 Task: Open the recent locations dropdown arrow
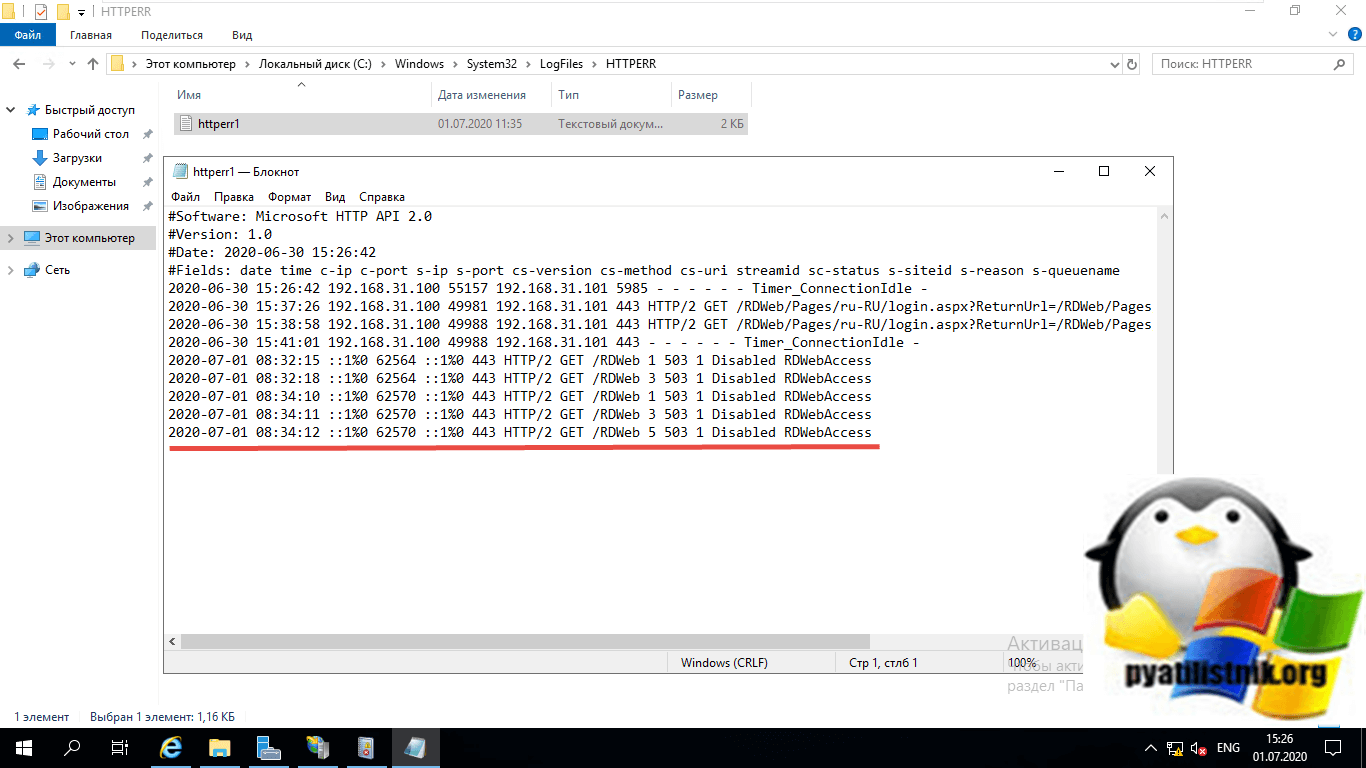click(x=71, y=64)
